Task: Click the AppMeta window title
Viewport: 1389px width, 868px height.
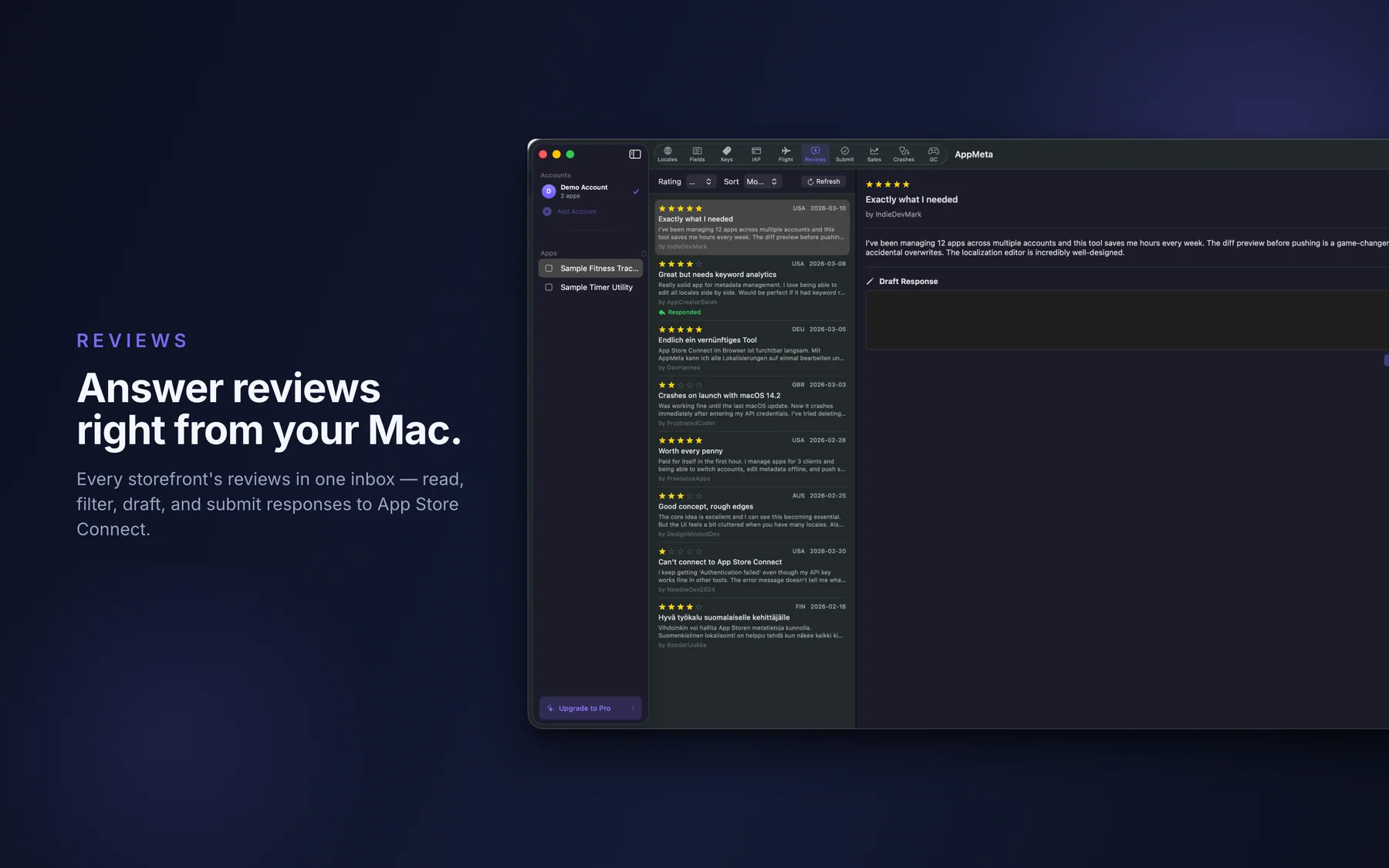Action: click(x=974, y=154)
